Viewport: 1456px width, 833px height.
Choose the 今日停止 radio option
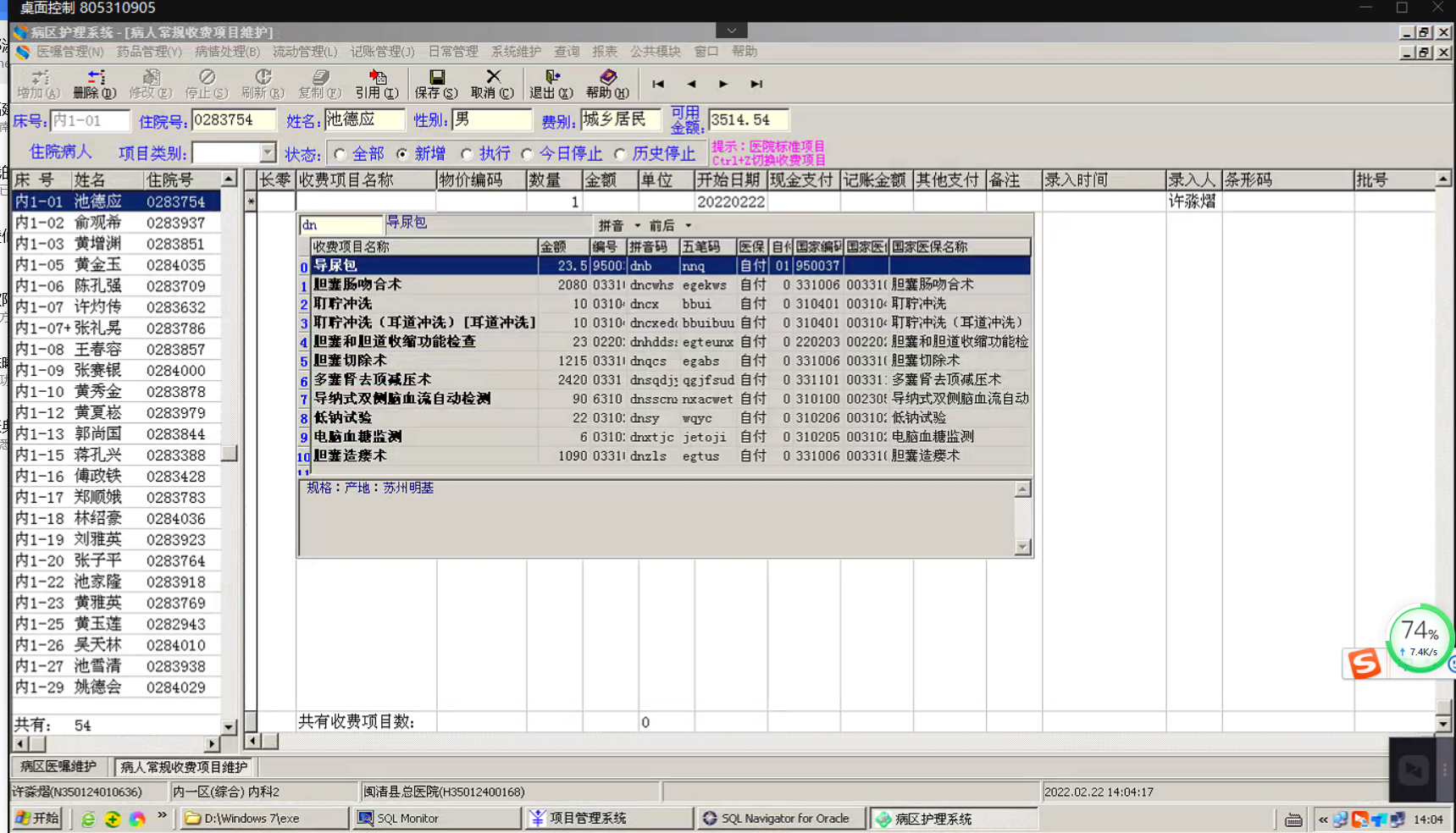pyautogui.click(x=528, y=154)
